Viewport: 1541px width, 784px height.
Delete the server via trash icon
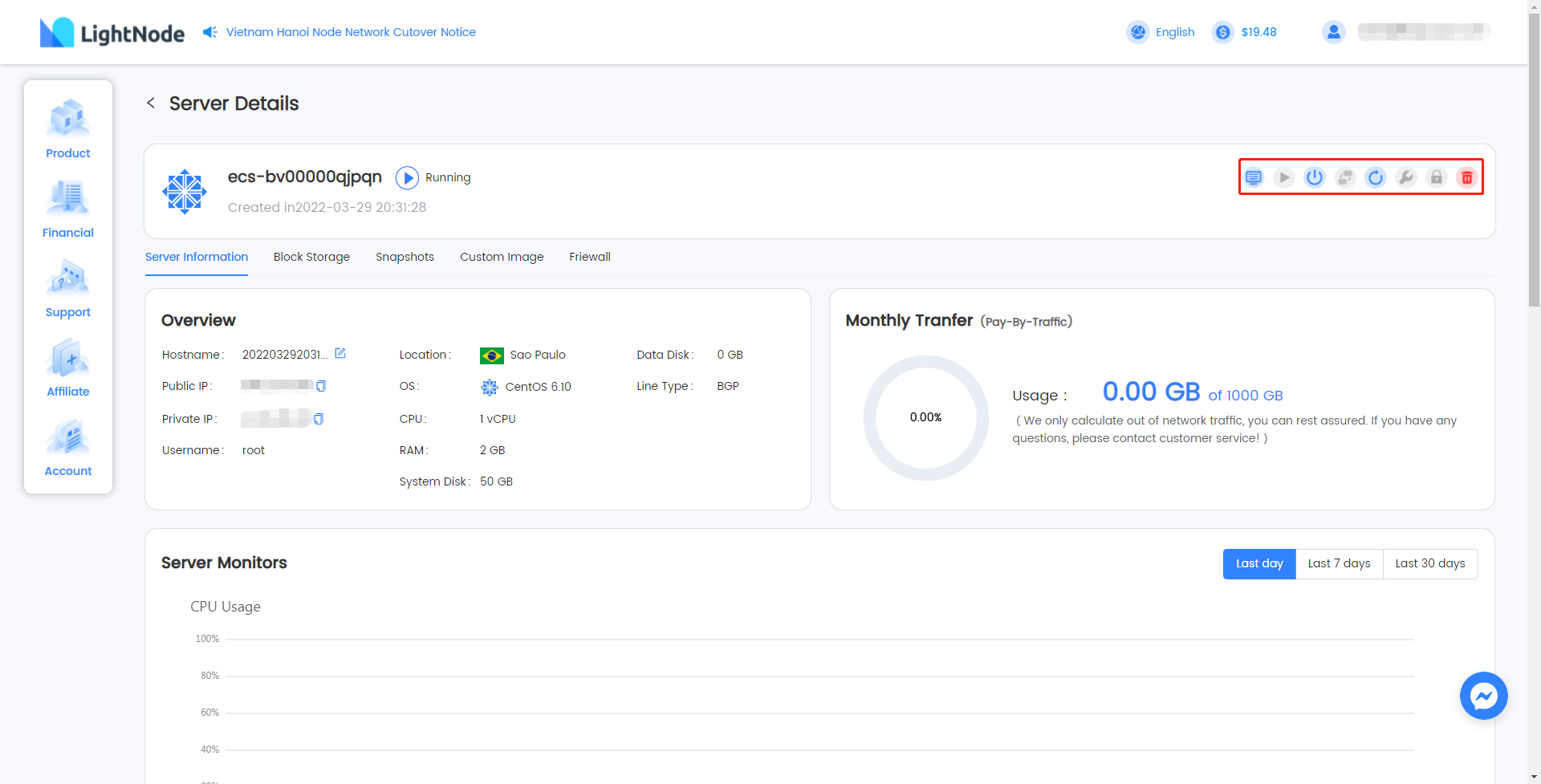1466,177
